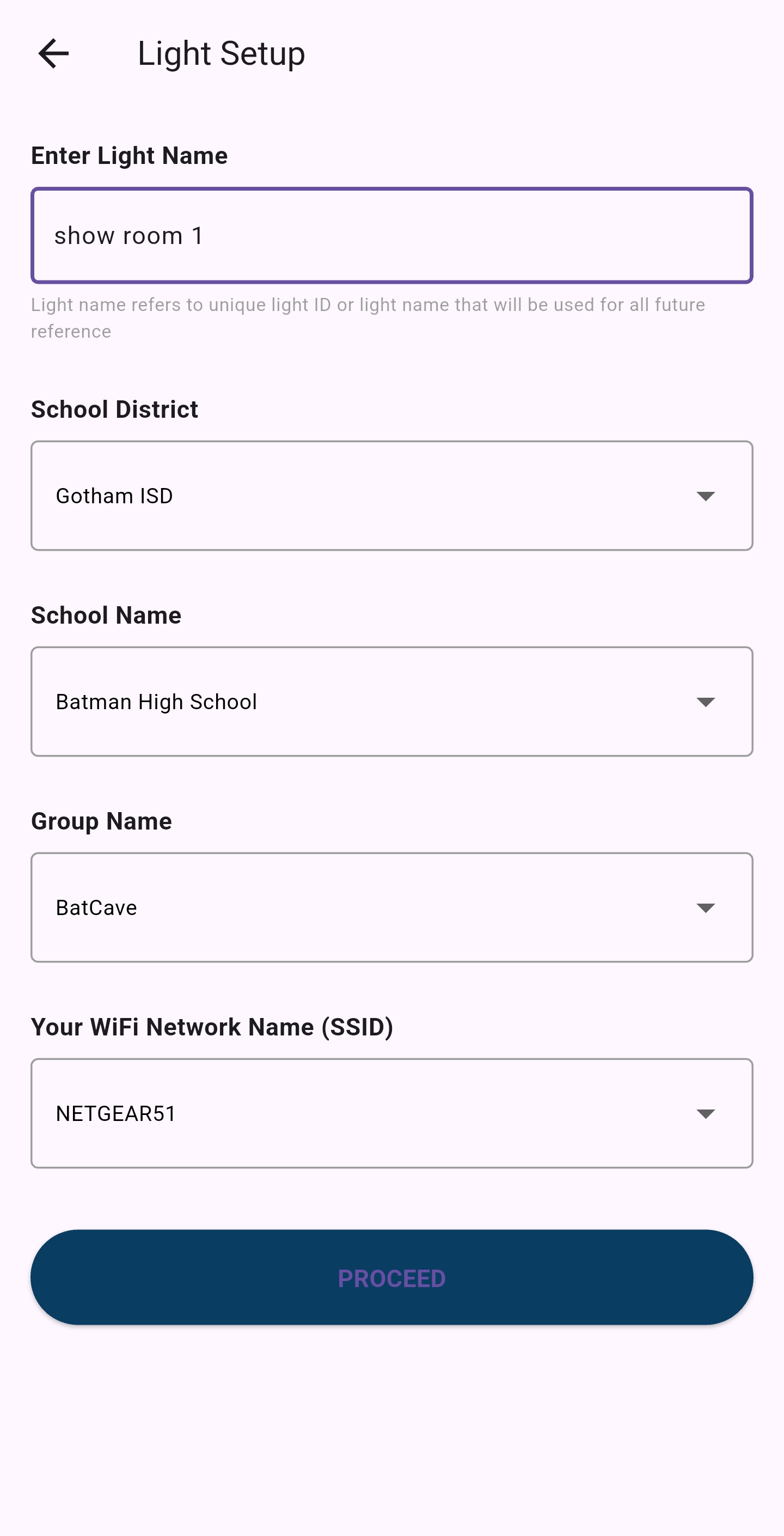Click the WiFi Network dropdown arrow

(x=705, y=1113)
